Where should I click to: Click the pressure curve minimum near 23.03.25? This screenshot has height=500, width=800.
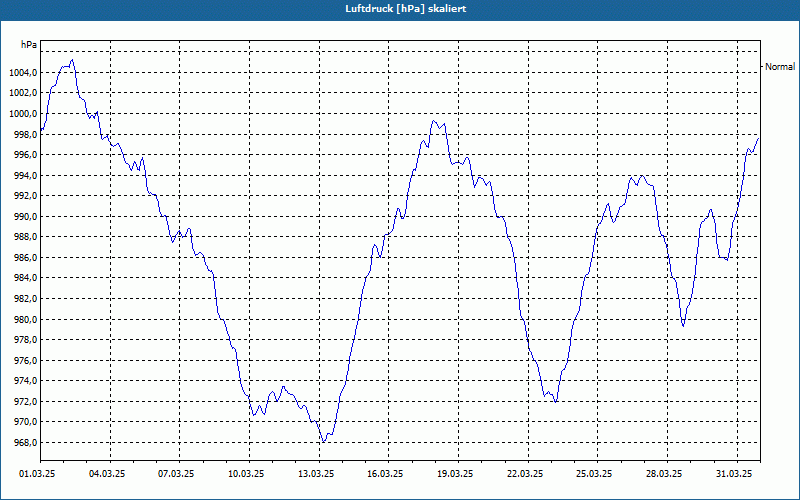click(x=556, y=402)
